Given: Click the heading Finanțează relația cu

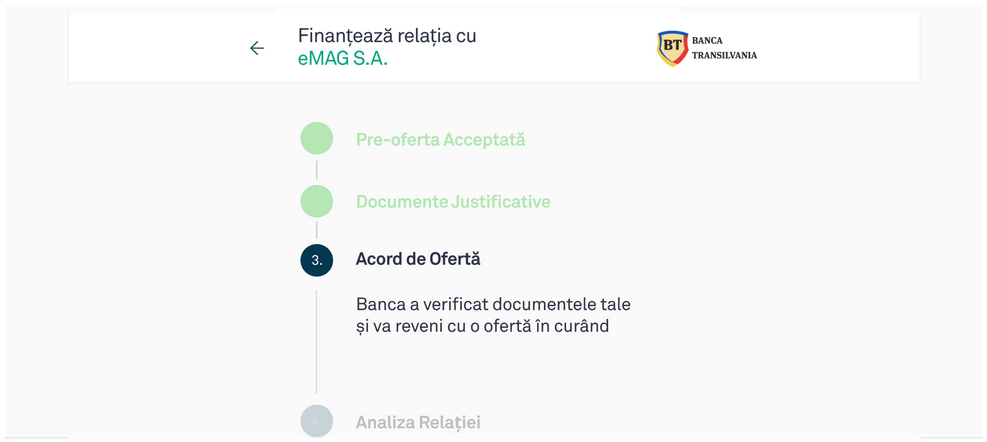Looking at the screenshot, I should point(387,36).
